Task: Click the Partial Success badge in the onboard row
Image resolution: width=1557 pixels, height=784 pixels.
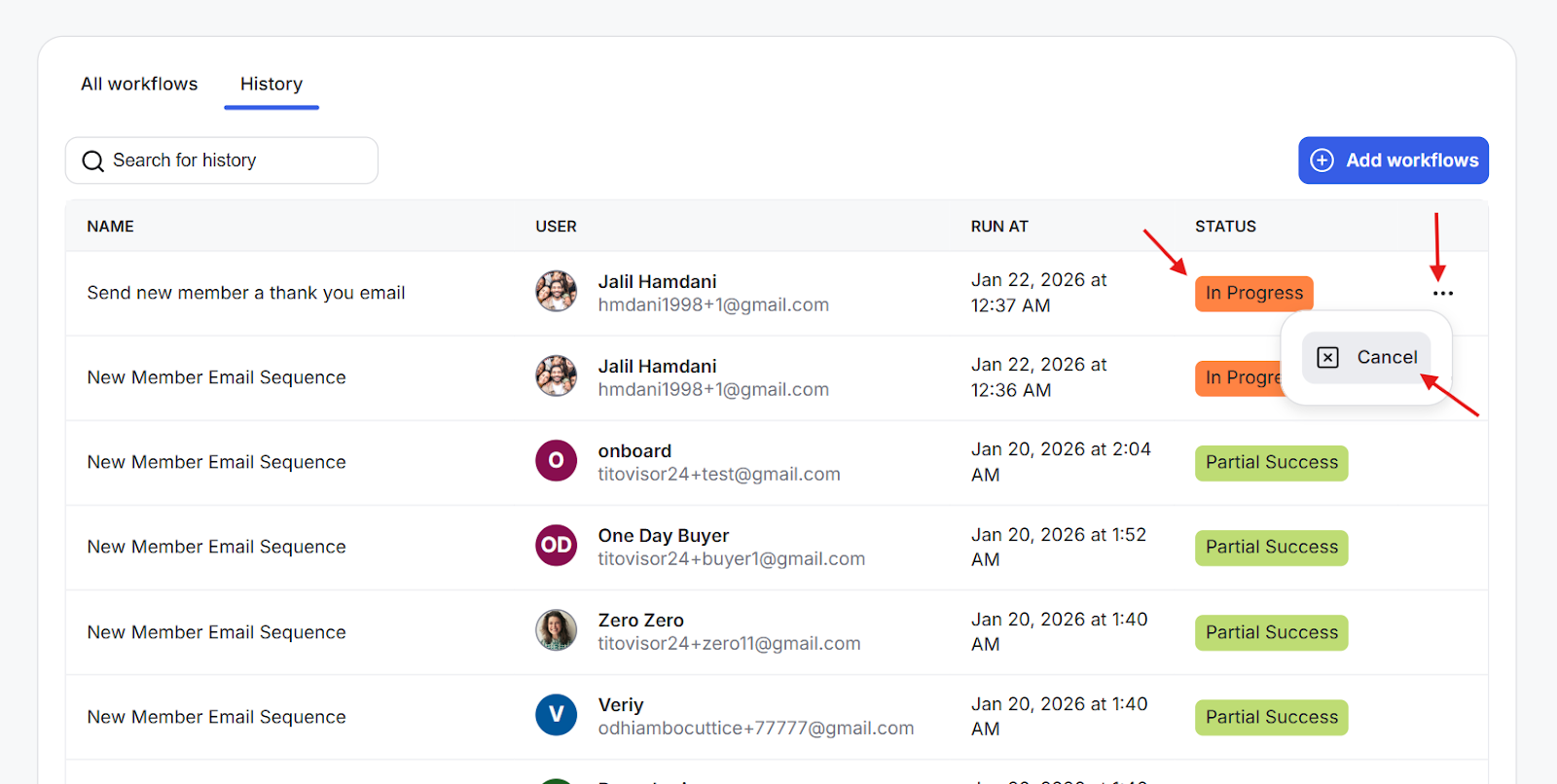Action: click(x=1272, y=462)
